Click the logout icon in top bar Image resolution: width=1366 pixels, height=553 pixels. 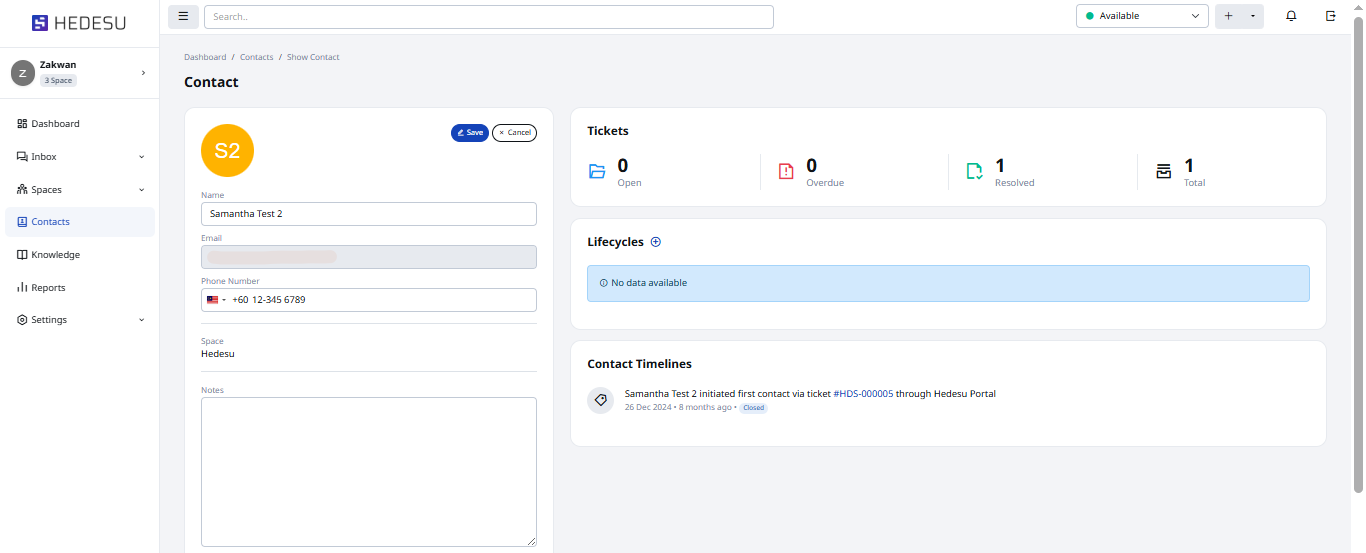[x=1330, y=16]
